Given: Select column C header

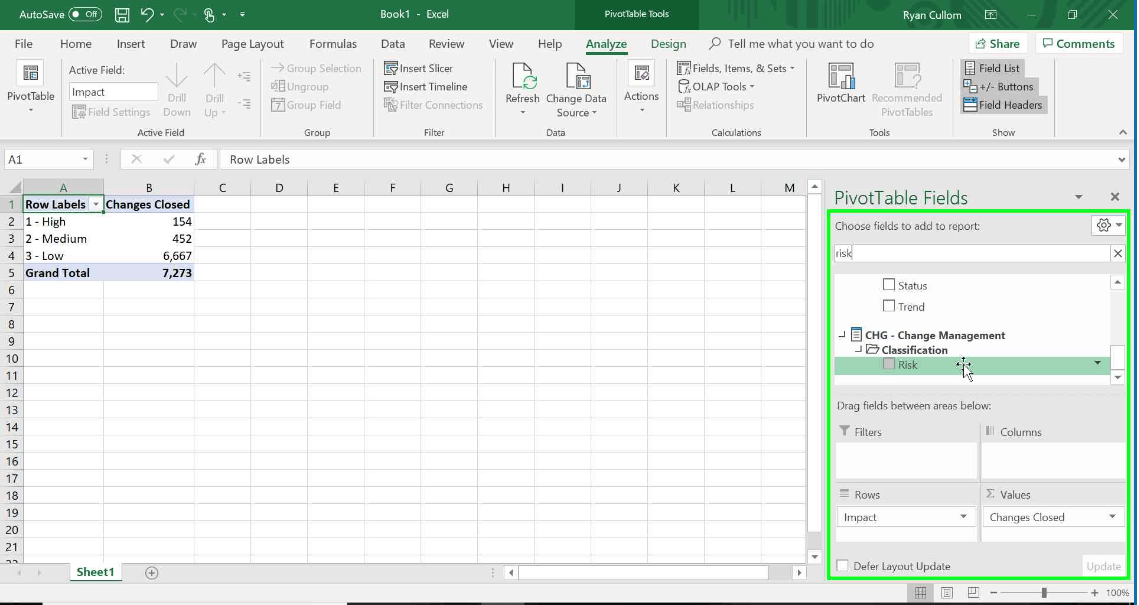Looking at the screenshot, I should tap(222, 188).
